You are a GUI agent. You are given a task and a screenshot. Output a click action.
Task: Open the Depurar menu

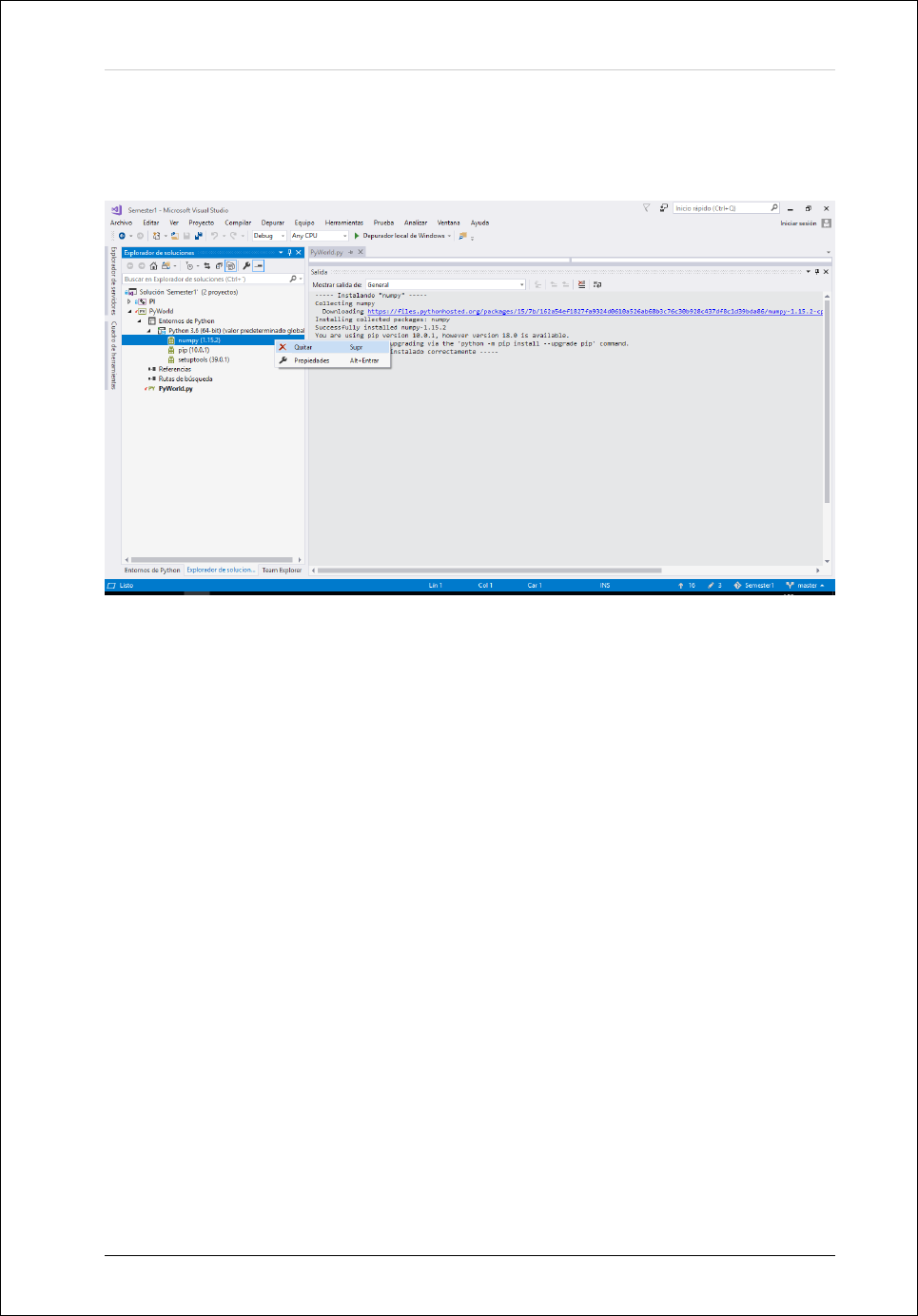click(273, 223)
